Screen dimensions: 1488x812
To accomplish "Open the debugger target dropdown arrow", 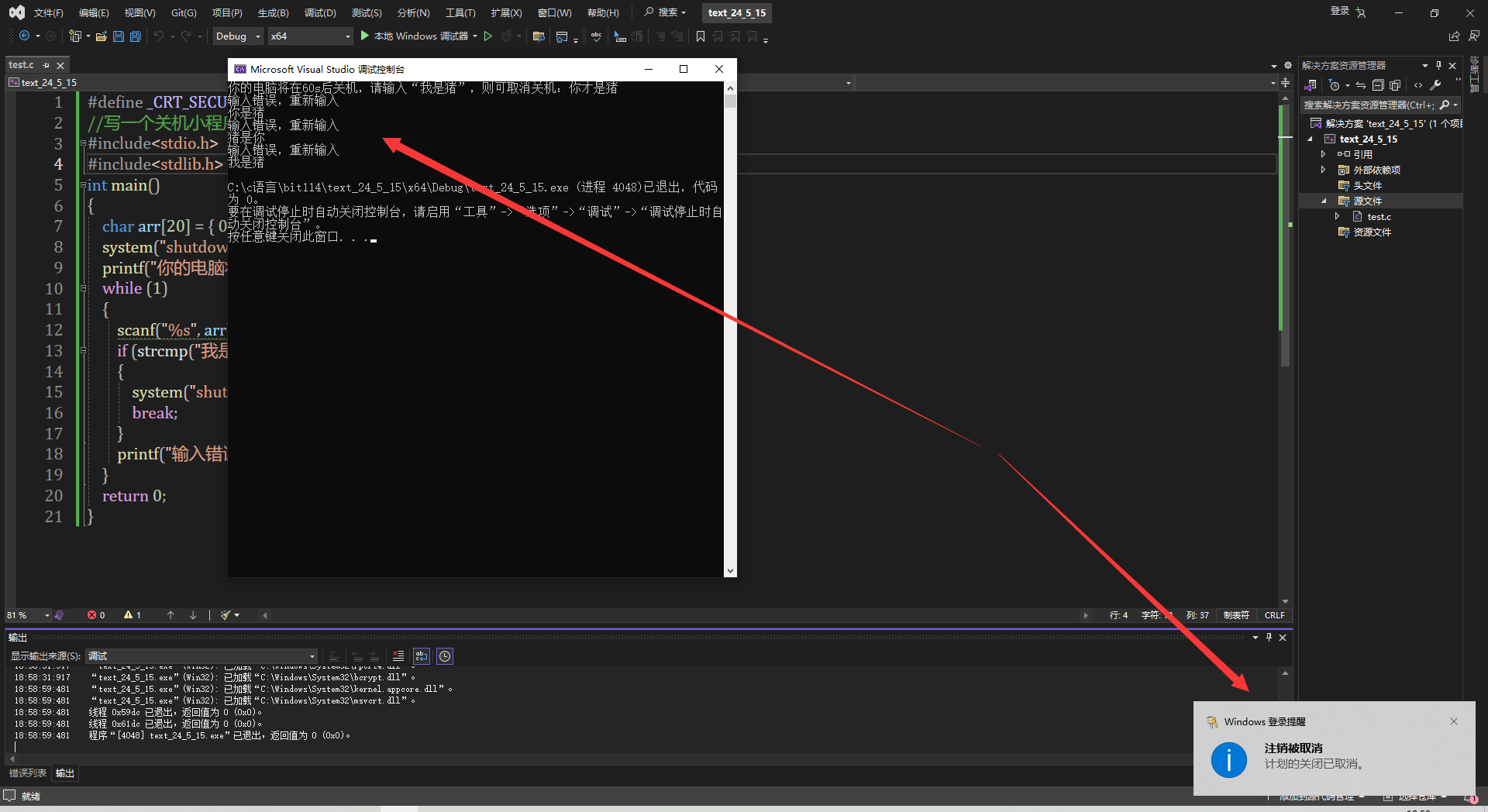I will tap(475, 36).
